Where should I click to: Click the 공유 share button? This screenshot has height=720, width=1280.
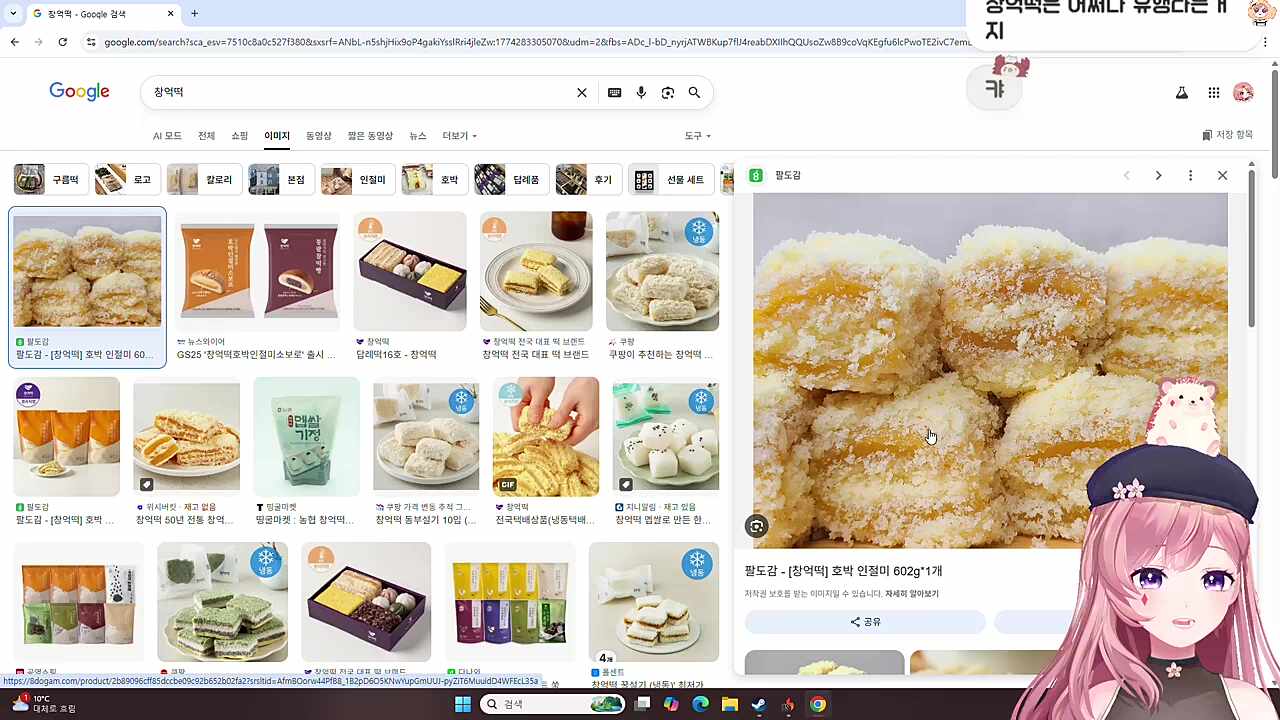(865, 622)
